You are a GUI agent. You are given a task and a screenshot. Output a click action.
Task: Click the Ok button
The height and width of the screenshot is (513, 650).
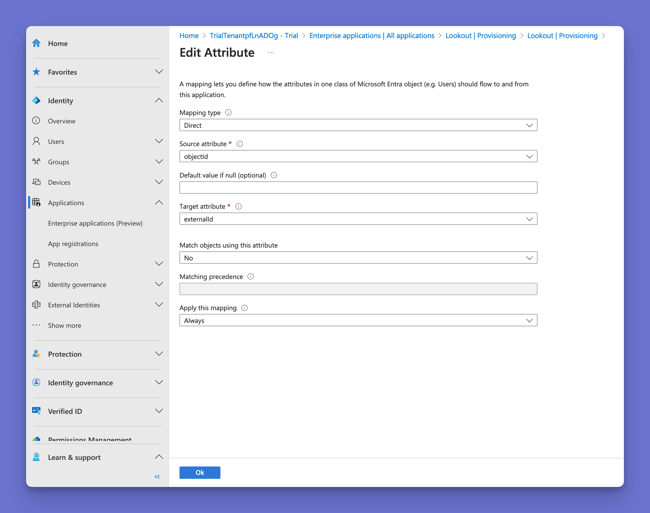[200, 472]
